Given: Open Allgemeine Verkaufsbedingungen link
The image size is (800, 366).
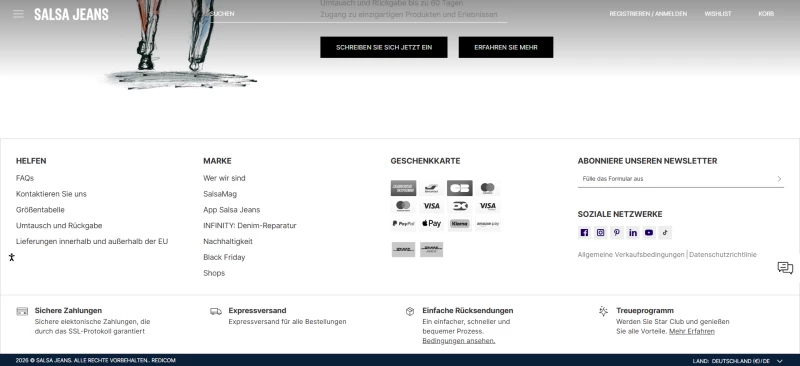Looking at the screenshot, I should click(x=631, y=255).
